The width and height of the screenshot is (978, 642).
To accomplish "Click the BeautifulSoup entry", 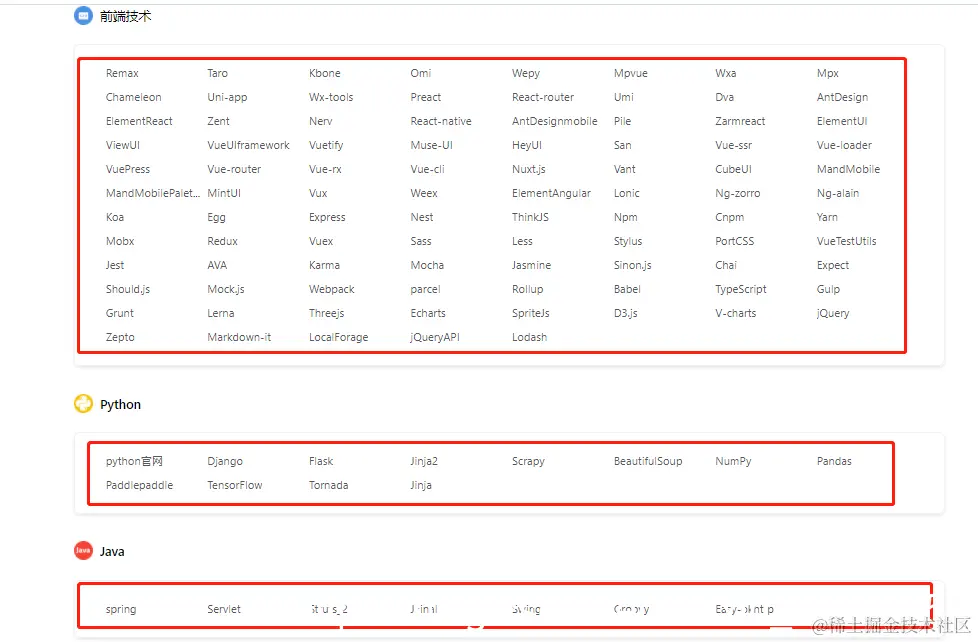I will point(648,461).
